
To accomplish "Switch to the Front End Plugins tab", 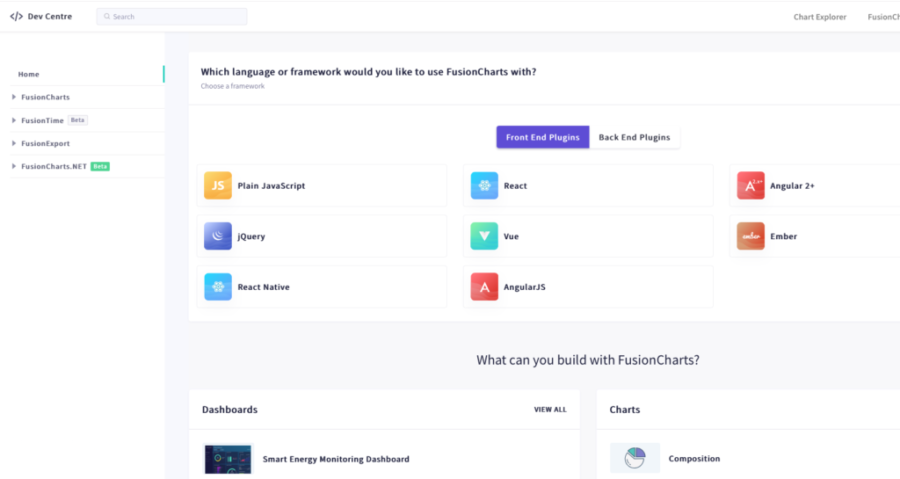I will pyautogui.click(x=542, y=137).
